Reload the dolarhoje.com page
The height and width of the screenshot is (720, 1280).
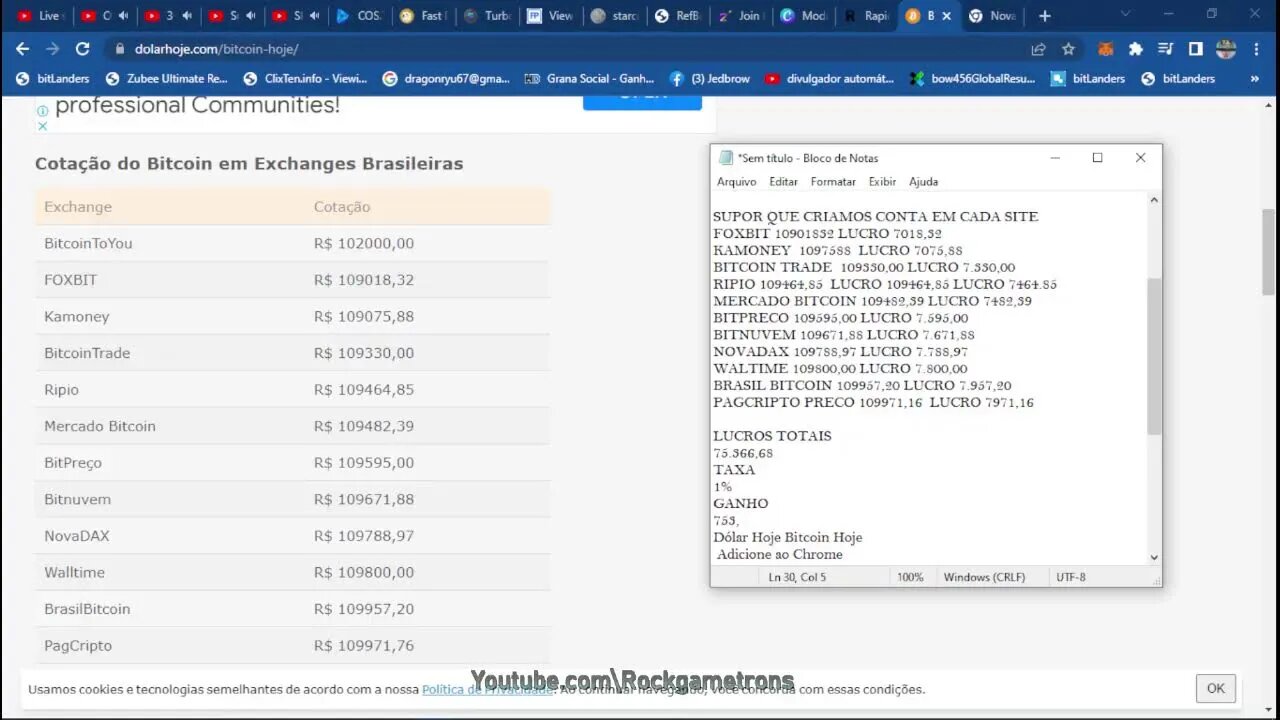click(x=83, y=49)
